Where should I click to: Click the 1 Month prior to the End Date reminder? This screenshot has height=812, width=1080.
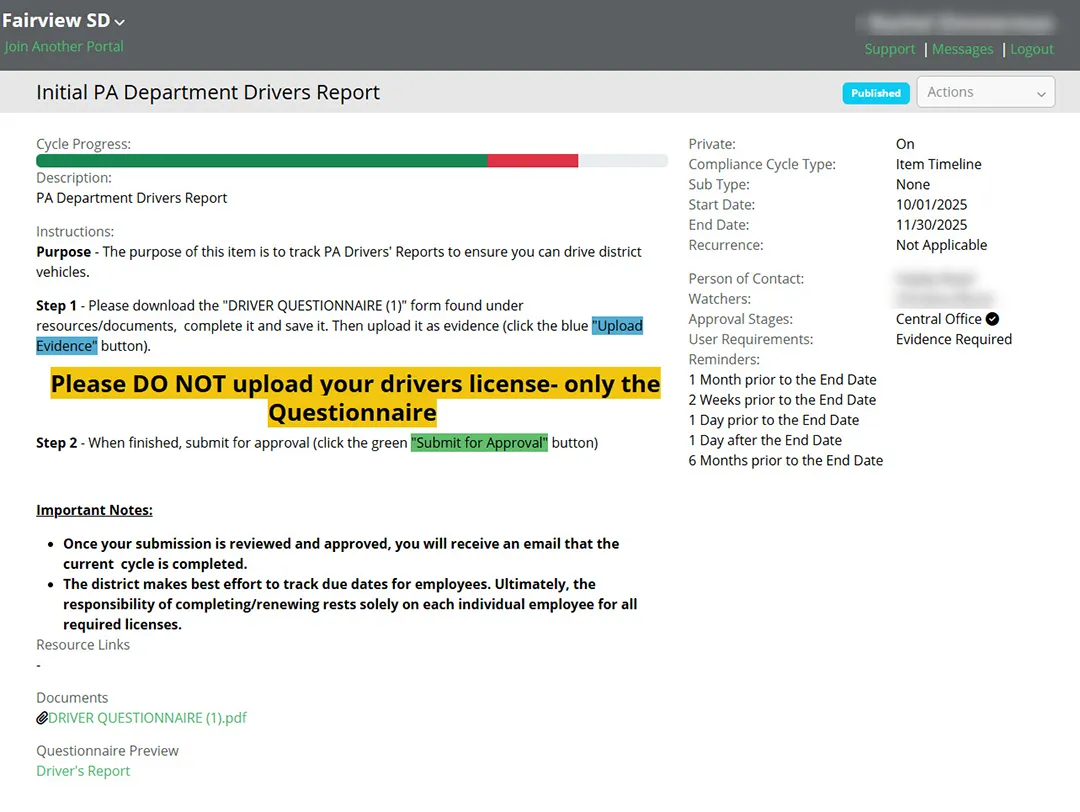(782, 379)
